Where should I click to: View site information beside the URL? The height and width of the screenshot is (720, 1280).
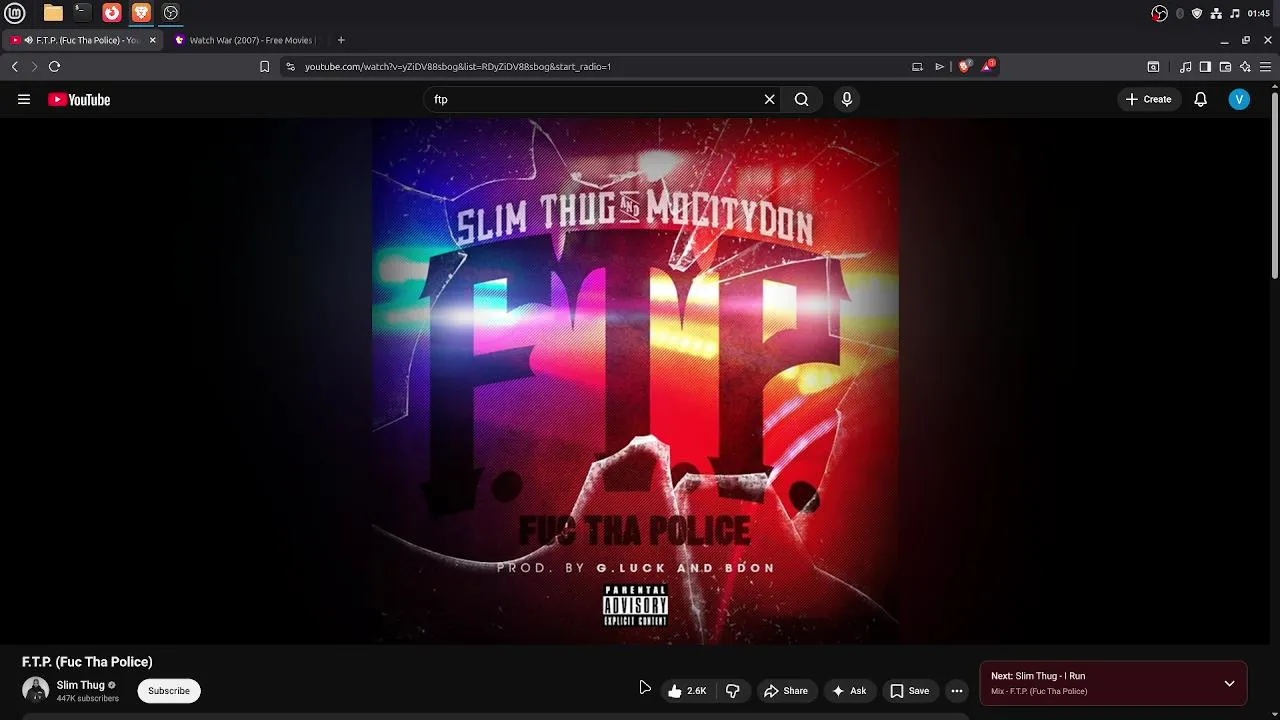coord(290,66)
